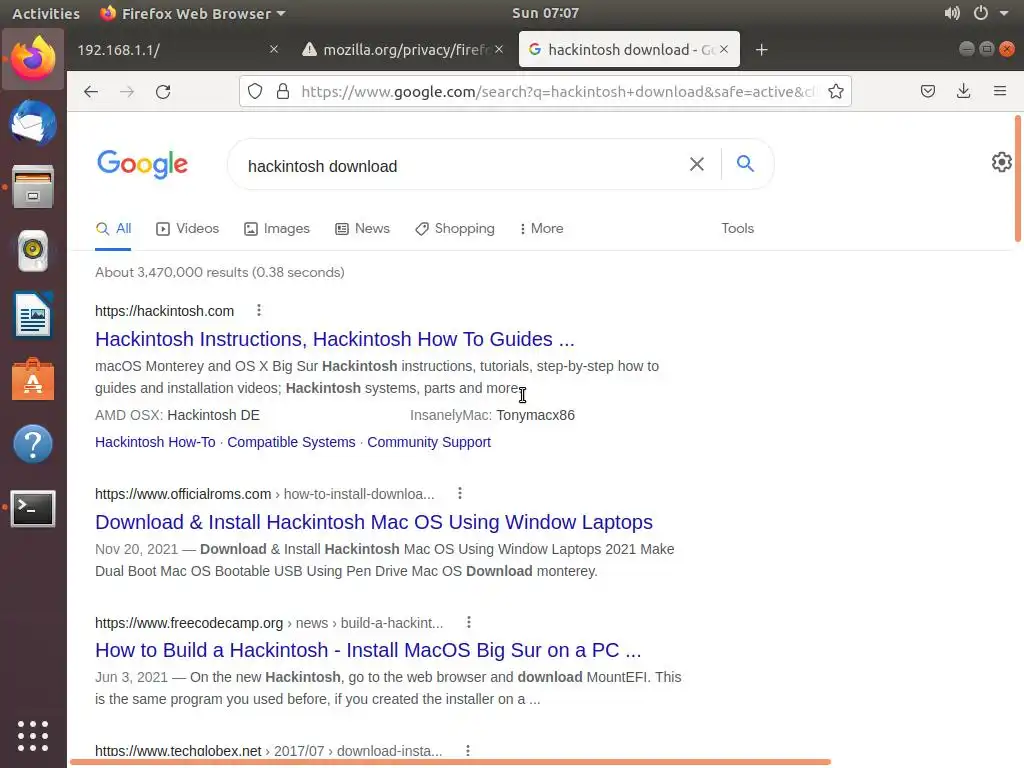Open Google quick settings gear
The width and height of the screenshot is (1024, 768).
tap(1001, 162)
